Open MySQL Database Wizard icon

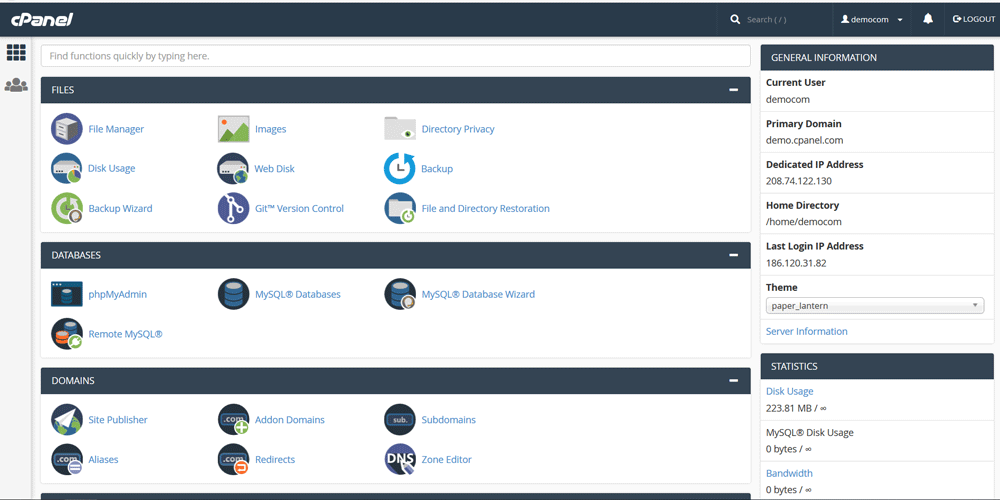(400, 294)
